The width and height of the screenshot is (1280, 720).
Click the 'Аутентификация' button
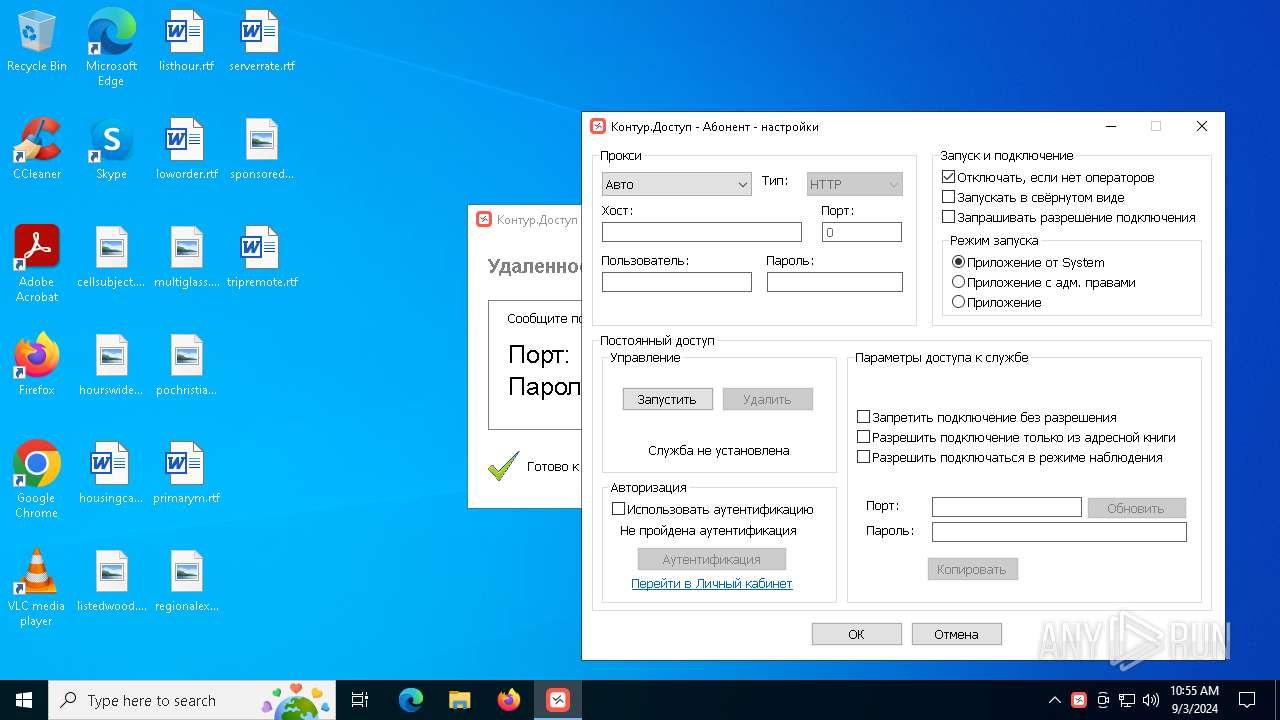[712, 559]
